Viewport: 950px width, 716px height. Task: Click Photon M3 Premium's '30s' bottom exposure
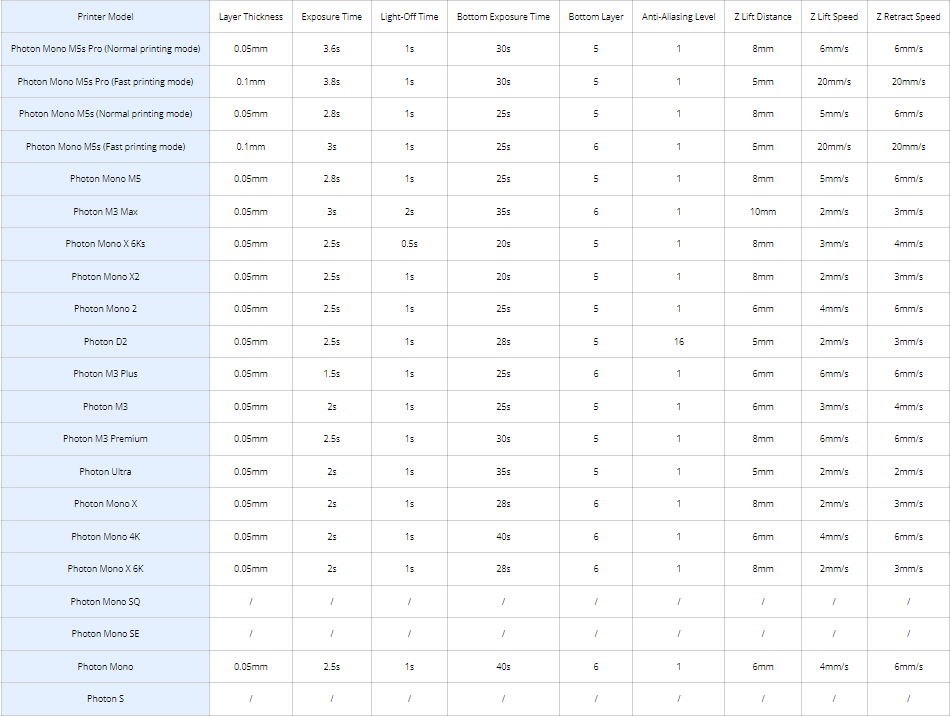click(503, 439)
